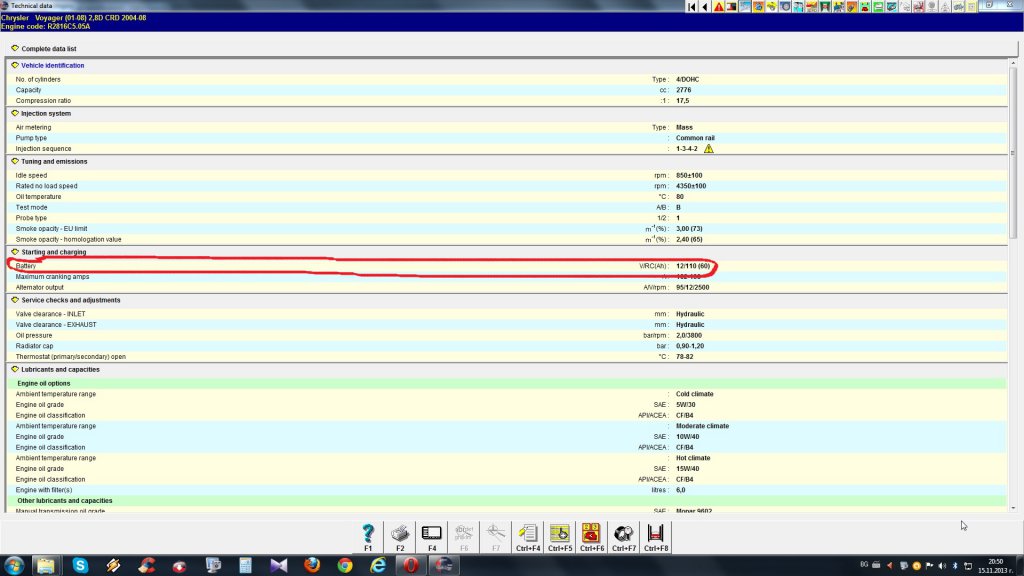Open Firefox from the Windows taskbar
Screen dimensions: 1024x576
point(311,566)
